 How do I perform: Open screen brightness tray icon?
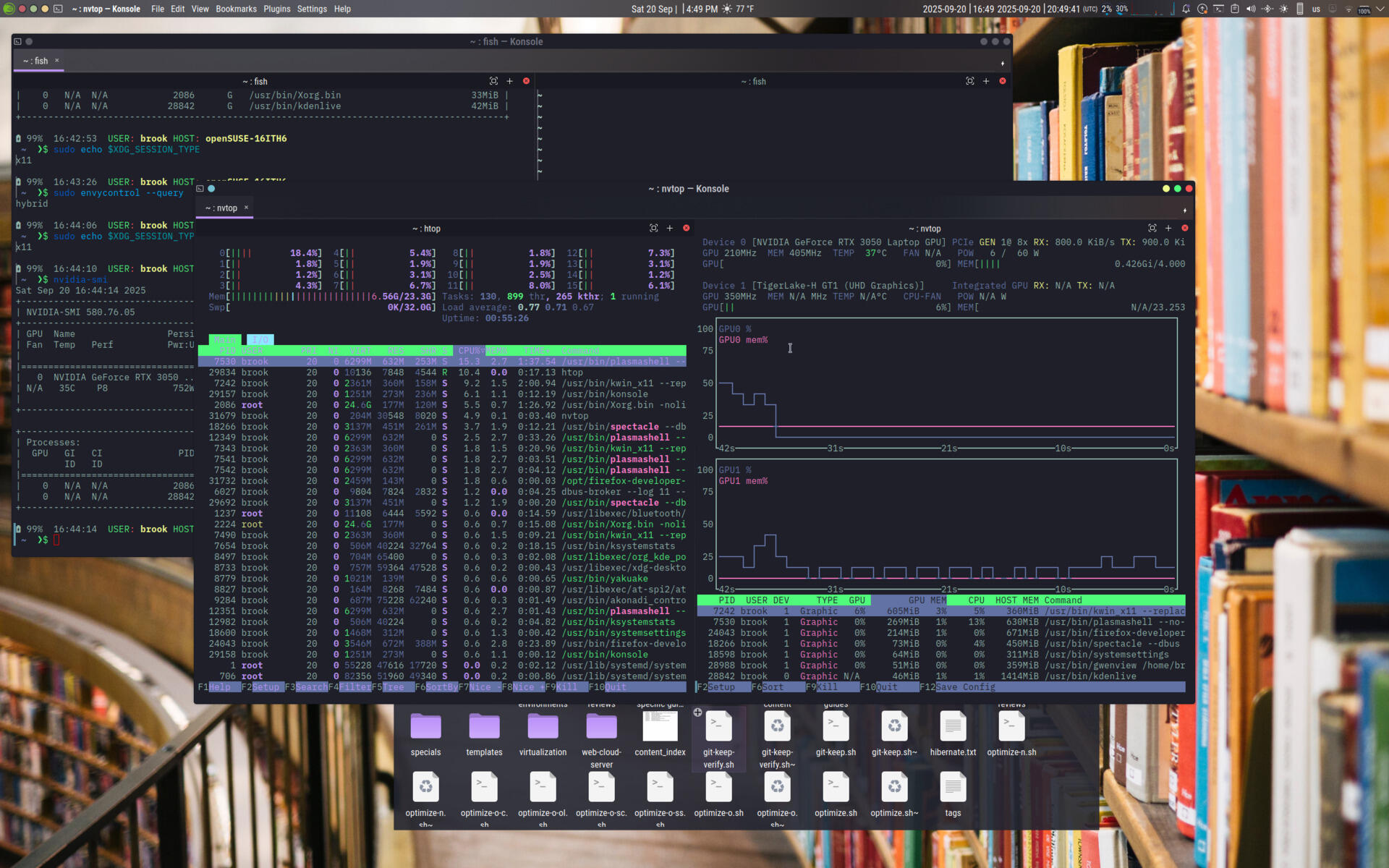(1283, 9)
